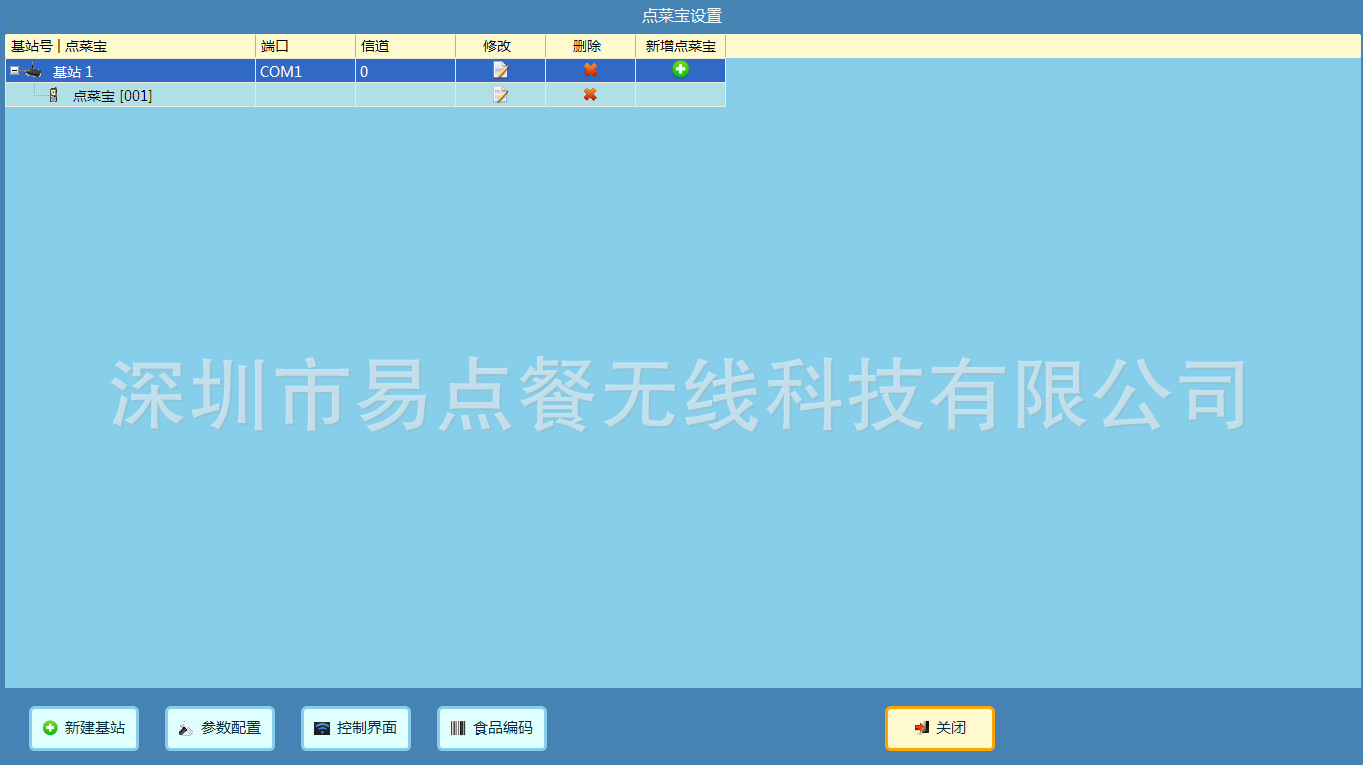The height and width of the screenshot is (765, 1363).
Task: Collapse the 基站 1 tree node
Action: click(14, 71)
